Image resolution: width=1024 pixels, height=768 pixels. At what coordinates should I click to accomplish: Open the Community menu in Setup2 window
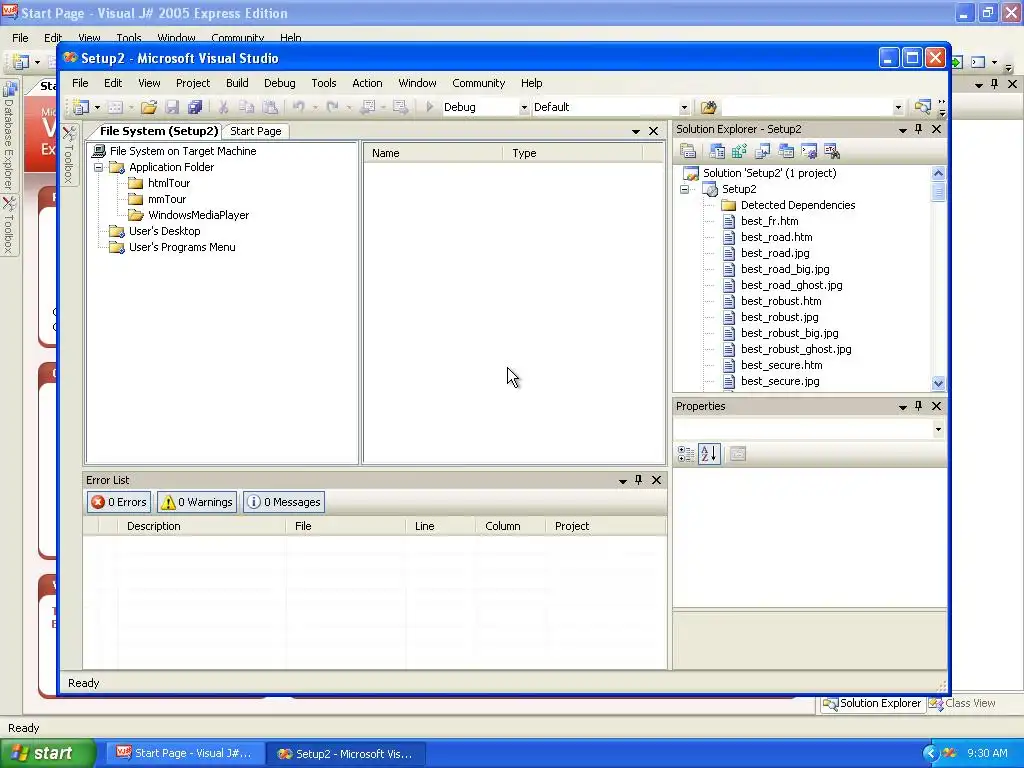[479, 83]
